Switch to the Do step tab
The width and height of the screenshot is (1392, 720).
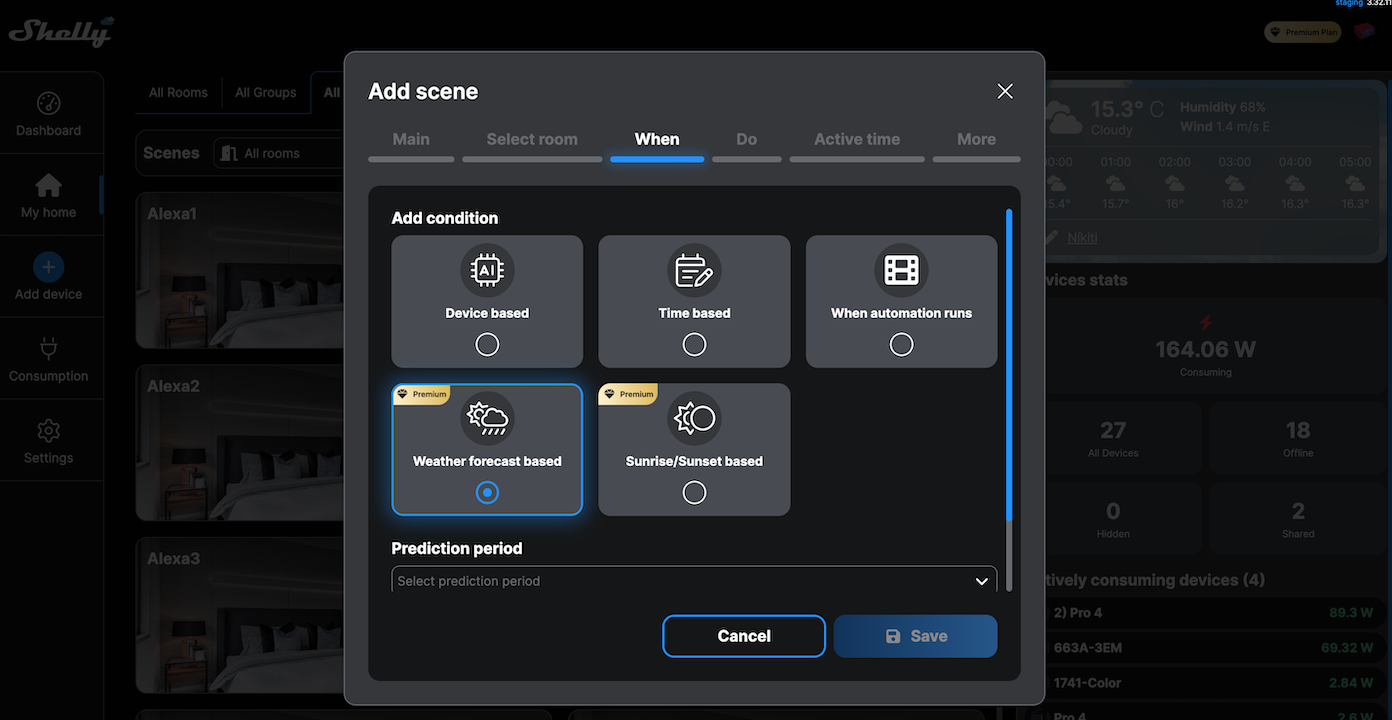click(746, 140)
